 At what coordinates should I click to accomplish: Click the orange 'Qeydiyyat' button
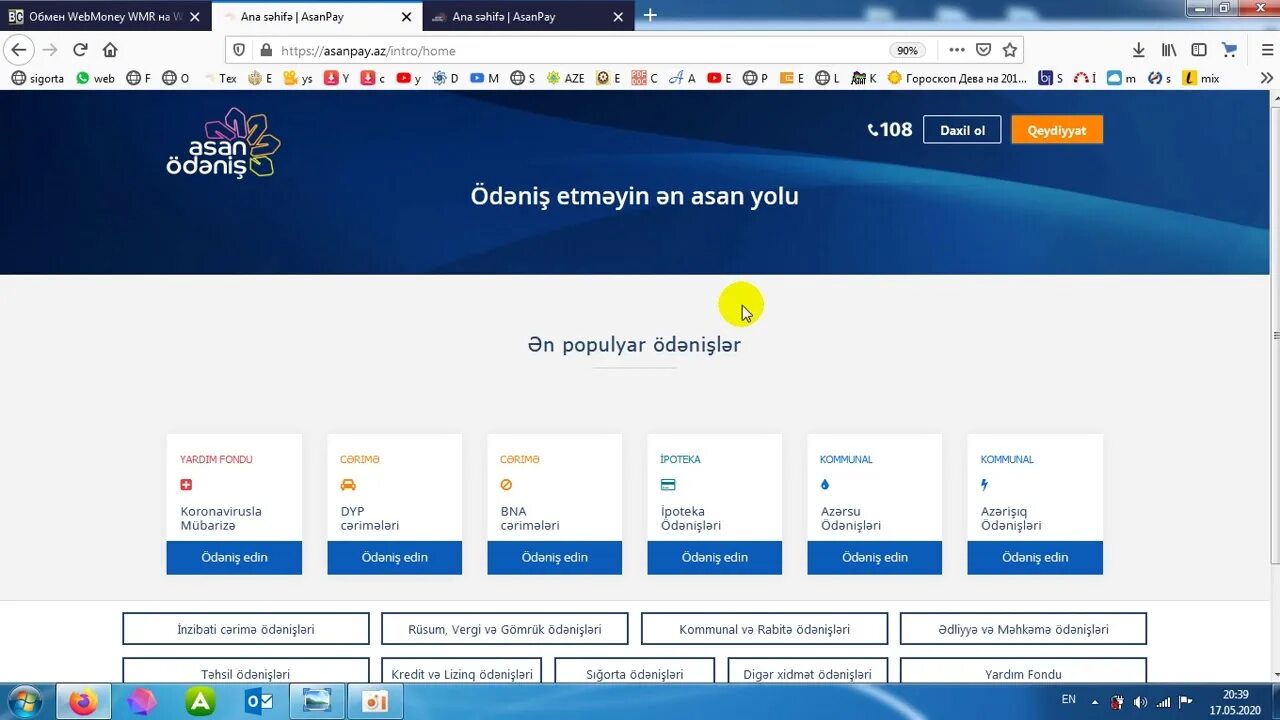click(1057, 130)
